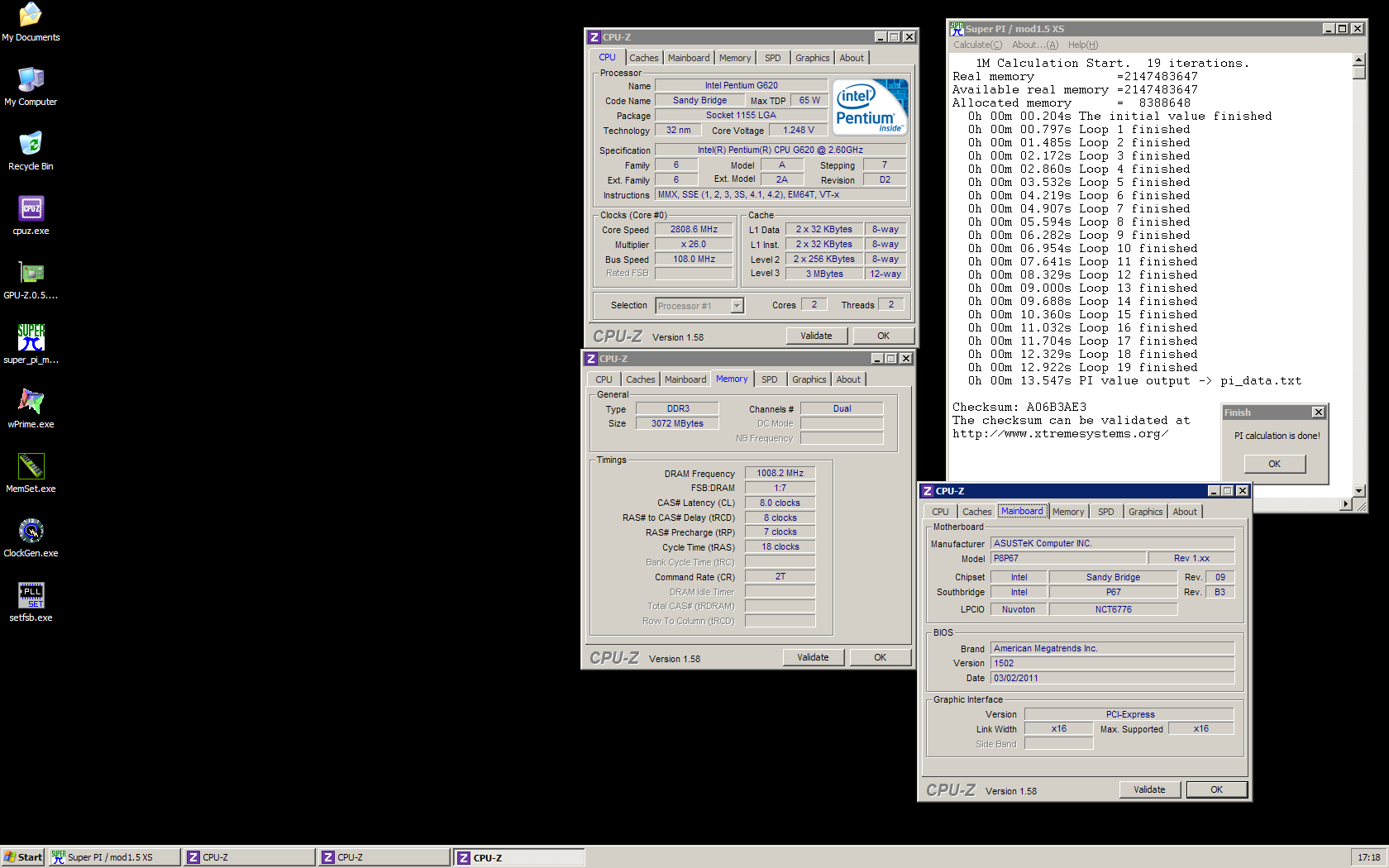
Task: Click OK in CPU tab window
Action: 883,336
